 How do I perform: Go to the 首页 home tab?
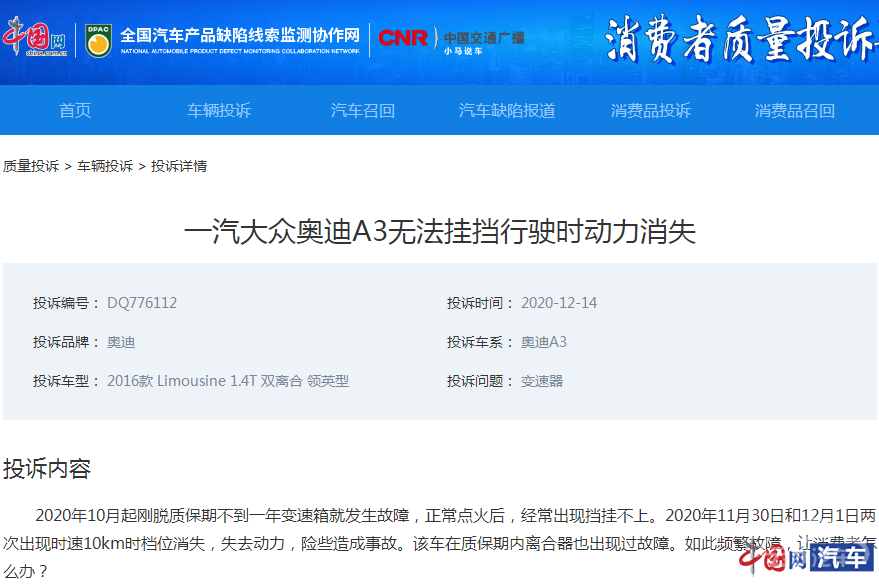(x=75, y=110)
